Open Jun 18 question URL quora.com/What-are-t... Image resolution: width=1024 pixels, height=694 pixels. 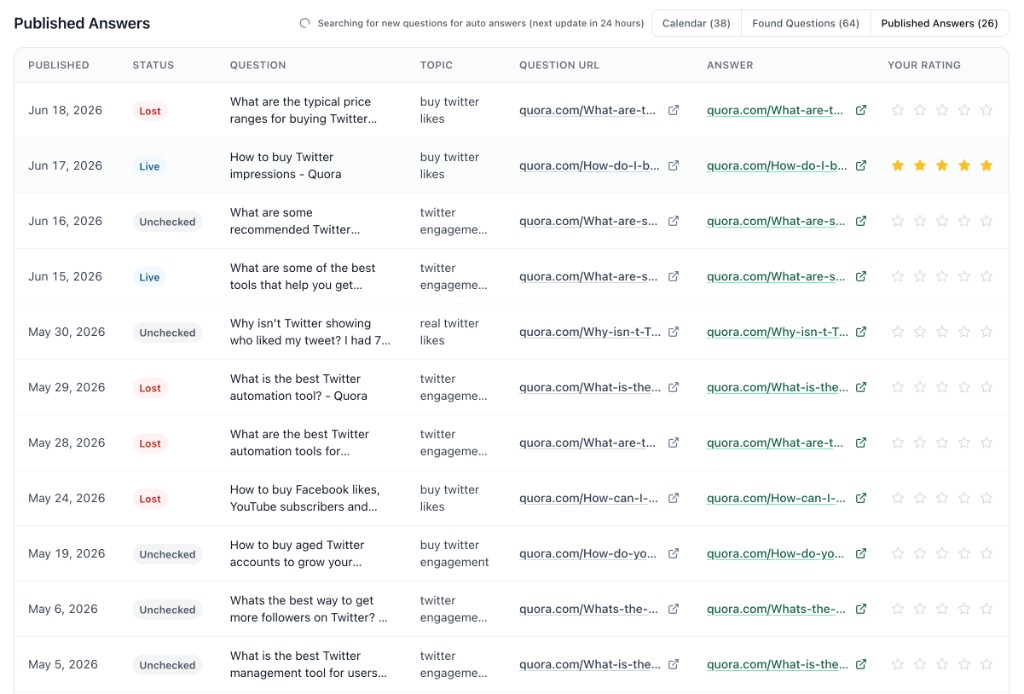click(587, 110)
